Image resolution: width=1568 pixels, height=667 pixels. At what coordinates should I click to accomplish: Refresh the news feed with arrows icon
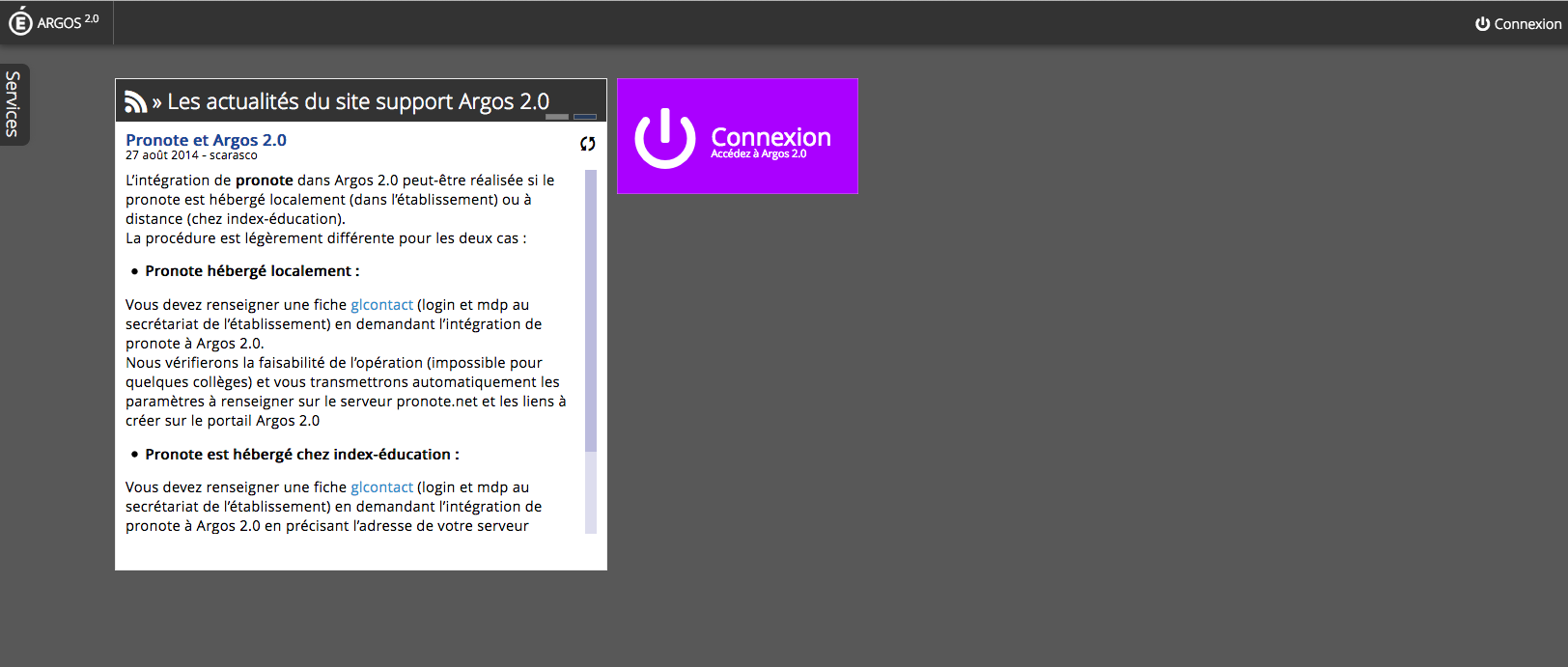587,144
